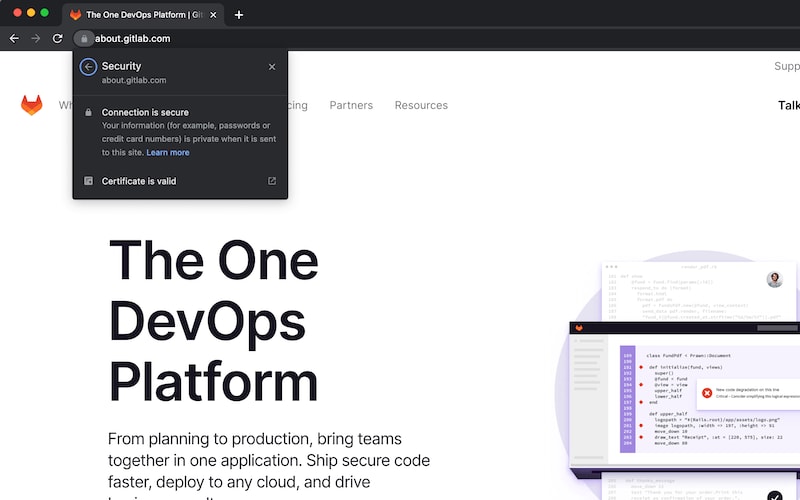Click The One DevOps Platform heading
Screen dimensions: 800x500
coord(213,321)
